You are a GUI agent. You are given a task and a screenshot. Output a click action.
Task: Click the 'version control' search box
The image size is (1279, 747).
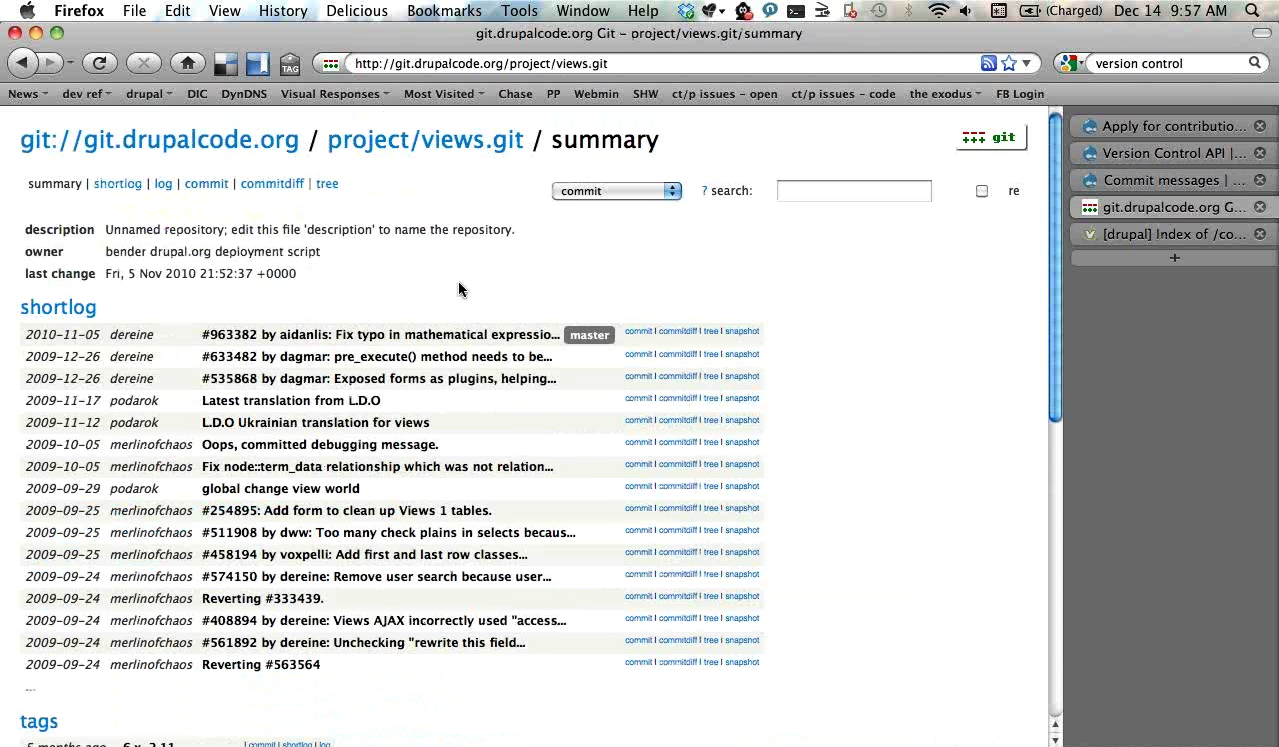pos(1166,63)
